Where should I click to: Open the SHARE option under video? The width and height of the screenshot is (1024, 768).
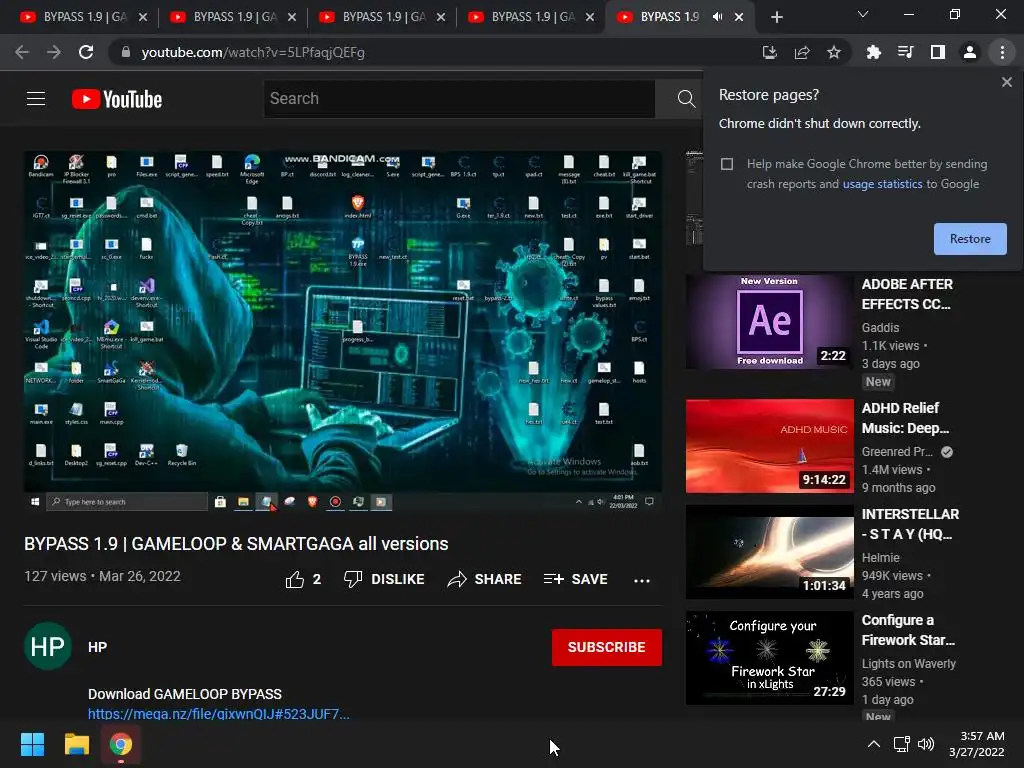[x=485, y=579]
